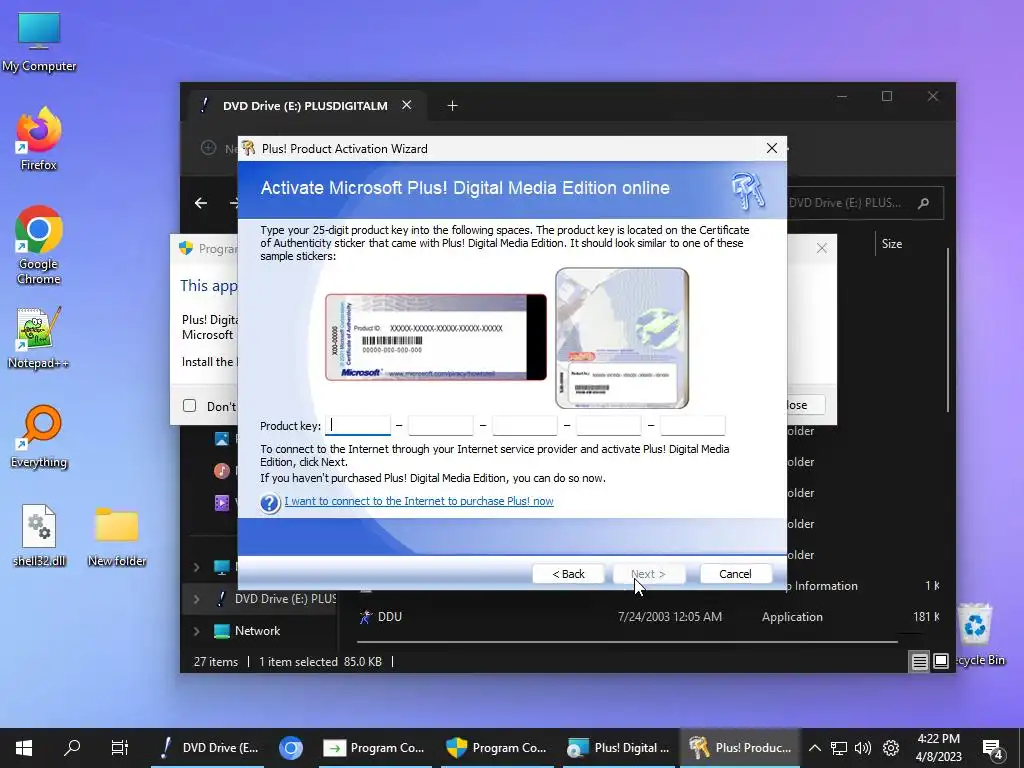Open Videos item in navigation pane

click(x=222, y=502)
